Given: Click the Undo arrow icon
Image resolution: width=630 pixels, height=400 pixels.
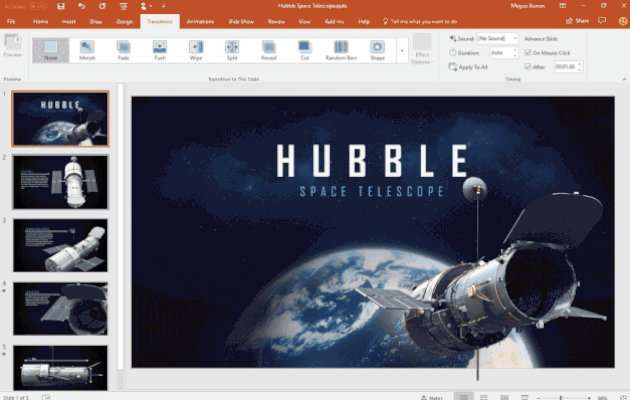Looking at the screenshot, I should point(82,6).
